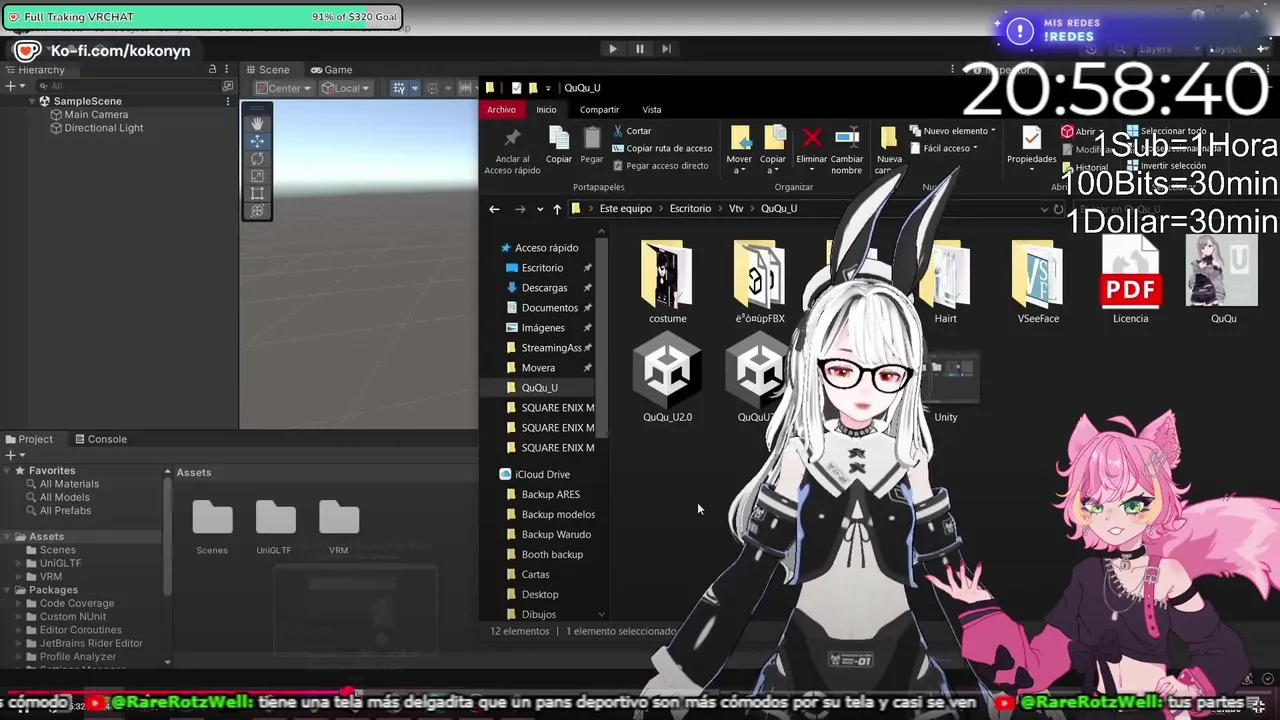
Task: Select Directional Light in the Hierarchy
Action: 103,128
